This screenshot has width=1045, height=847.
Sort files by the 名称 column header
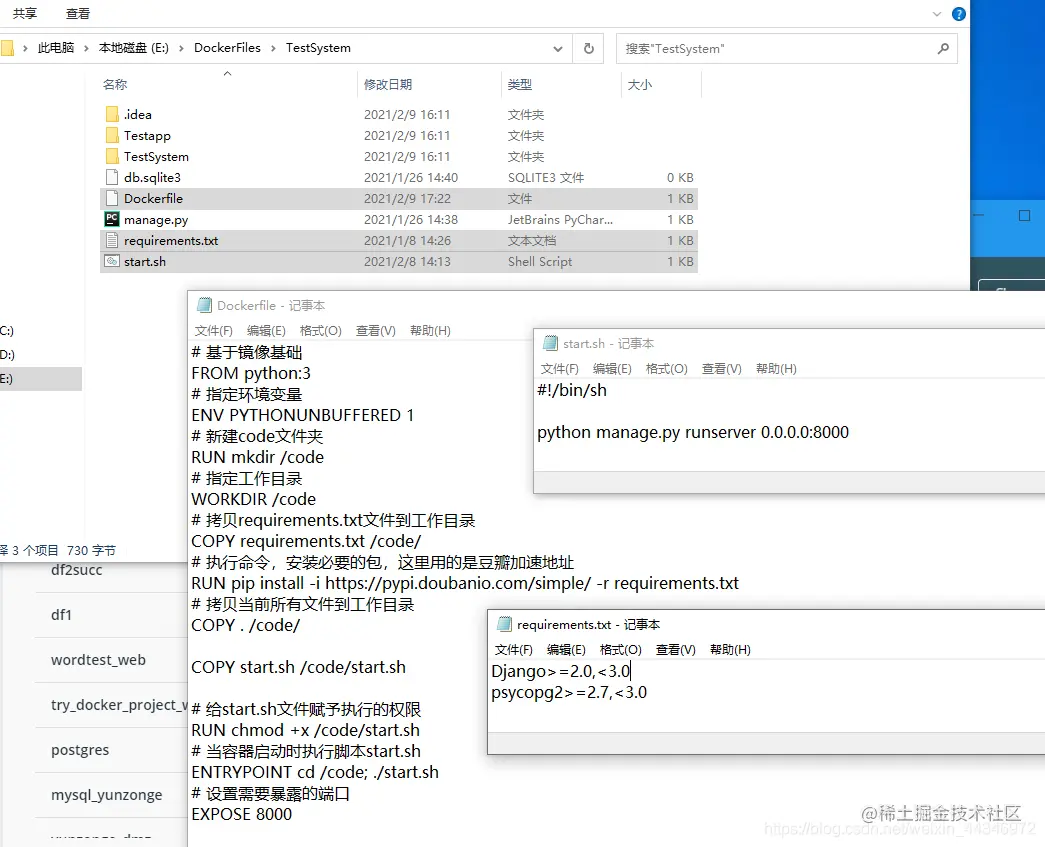pos(115,85)
